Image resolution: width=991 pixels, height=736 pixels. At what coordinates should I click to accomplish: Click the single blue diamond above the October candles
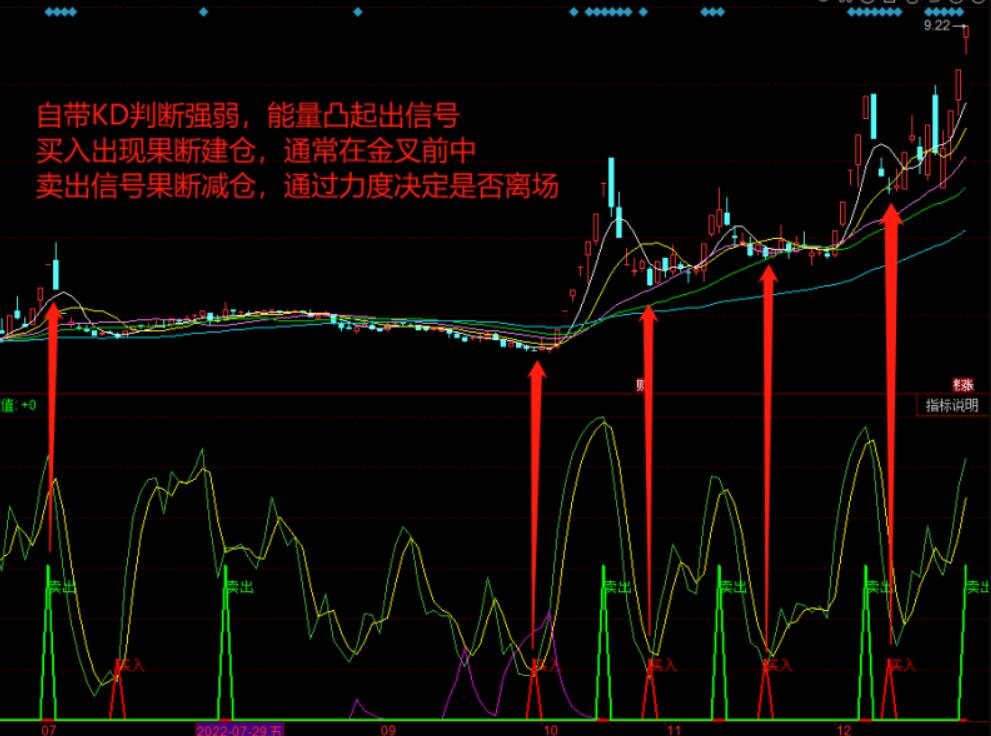pyautogui.click(x=575, y=12)
